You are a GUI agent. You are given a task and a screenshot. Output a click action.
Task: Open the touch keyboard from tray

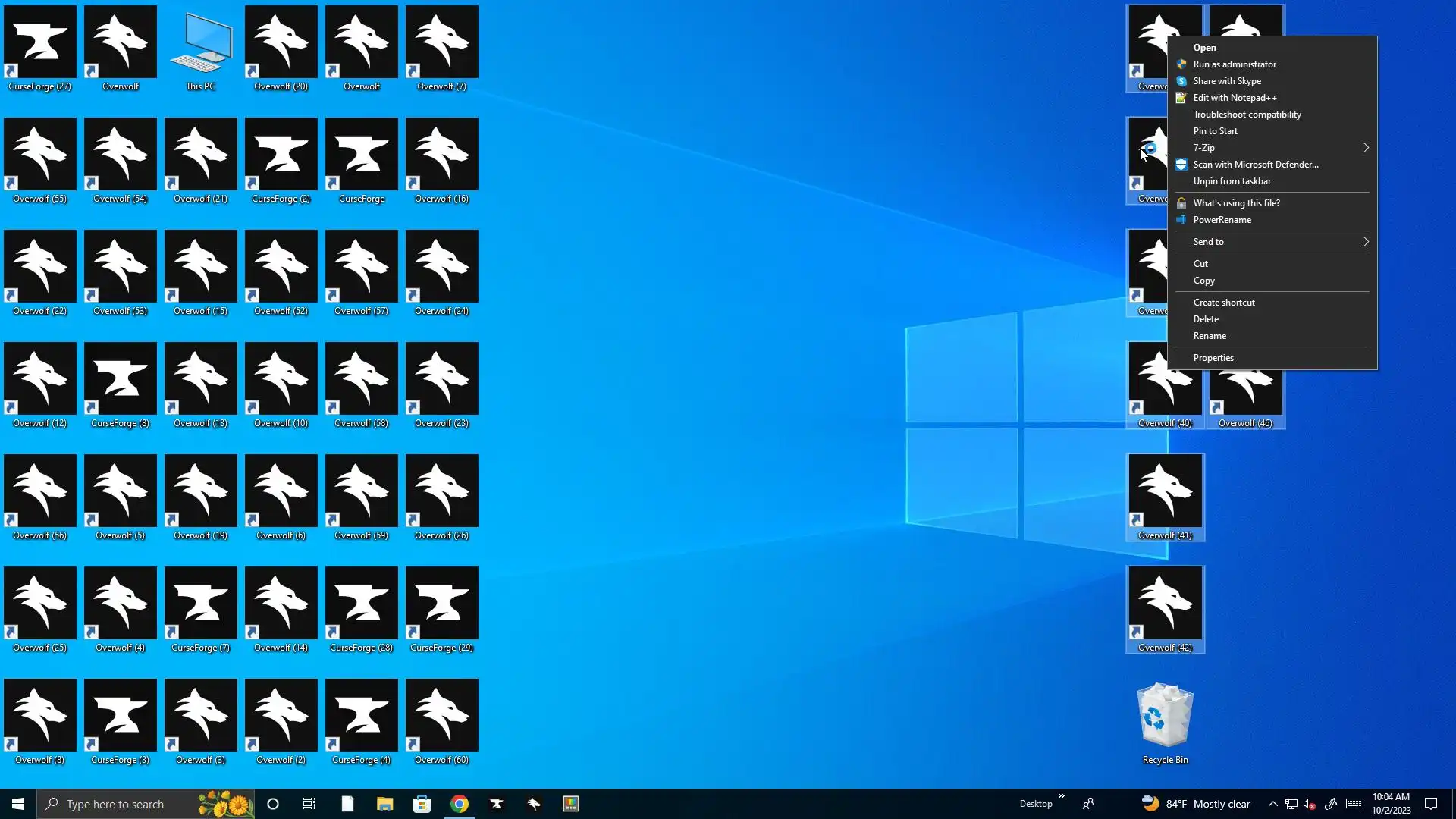click(x=1354, y=804)
